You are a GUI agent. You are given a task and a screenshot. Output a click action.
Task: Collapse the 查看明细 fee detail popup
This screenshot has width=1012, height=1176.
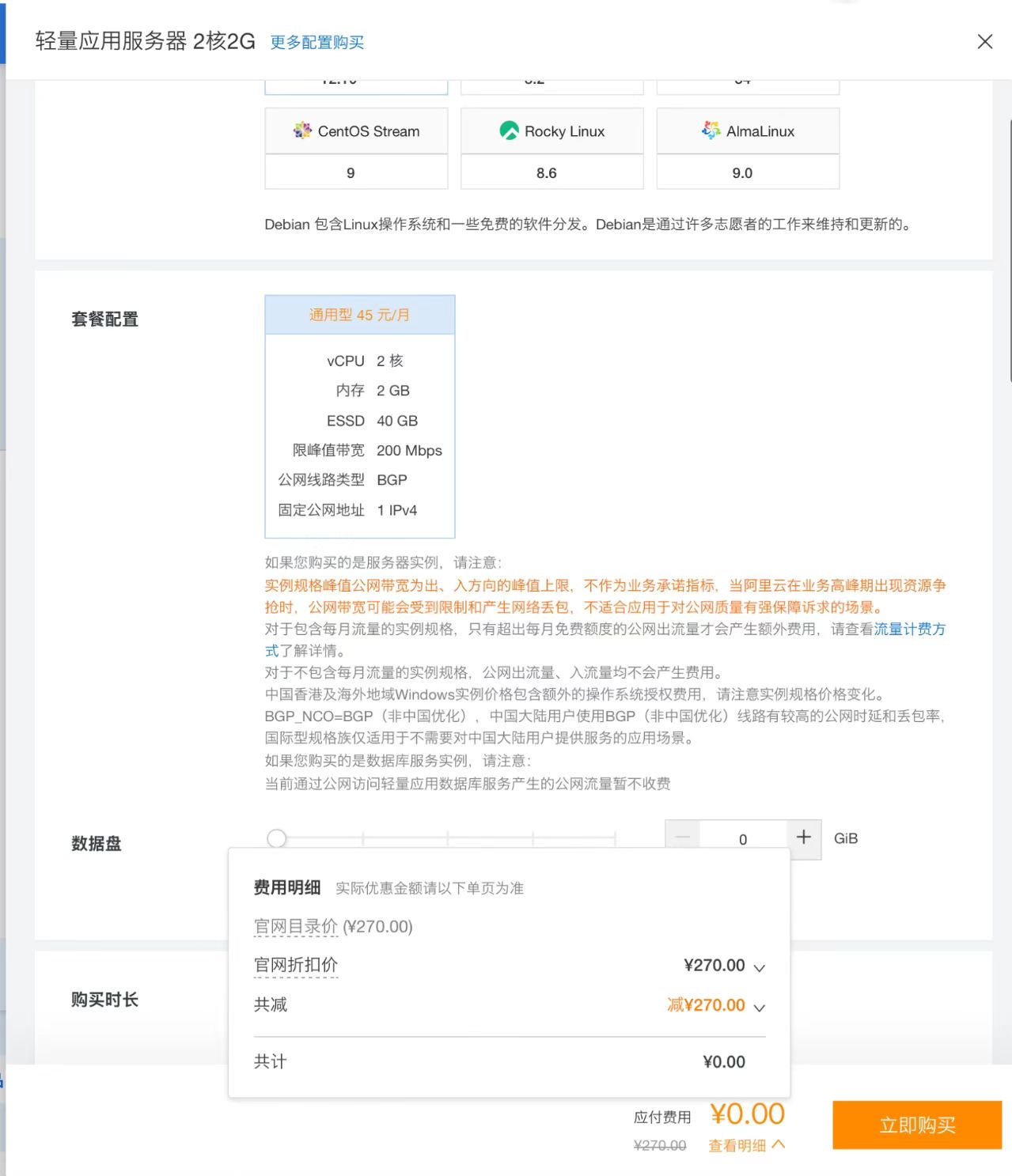point(745,1144)
